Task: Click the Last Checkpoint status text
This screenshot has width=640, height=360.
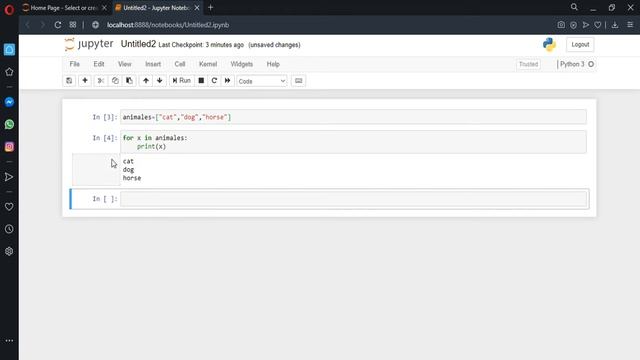Action: 201,45
